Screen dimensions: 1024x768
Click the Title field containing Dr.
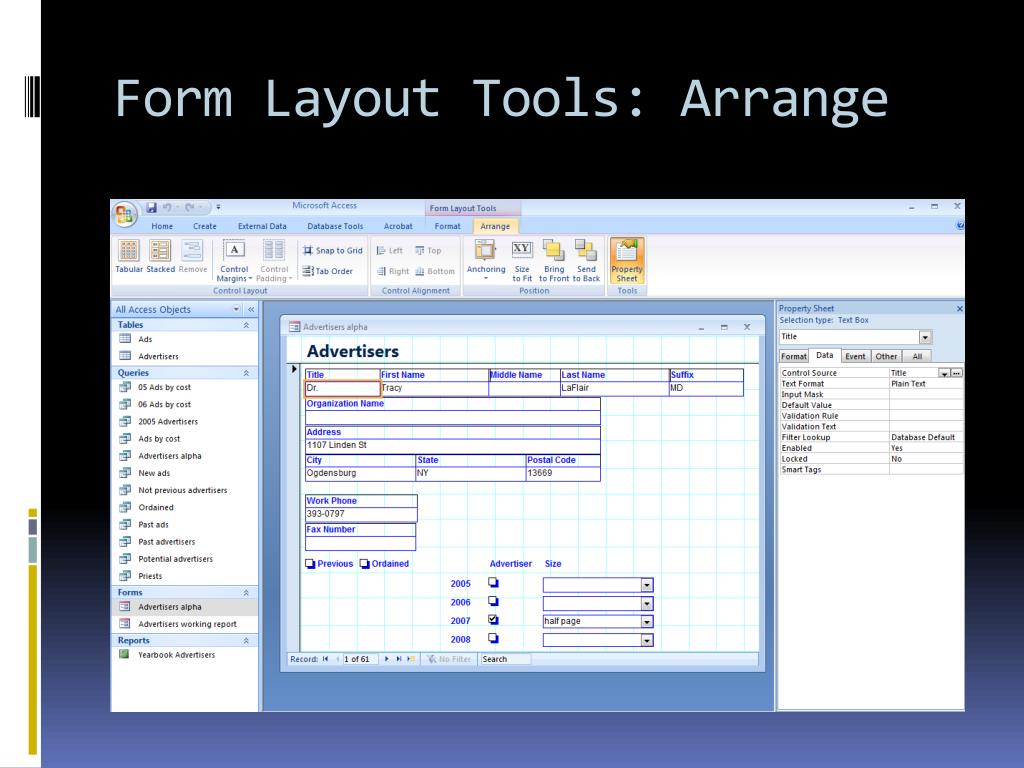pyautogui.click(x=342, y=389)
